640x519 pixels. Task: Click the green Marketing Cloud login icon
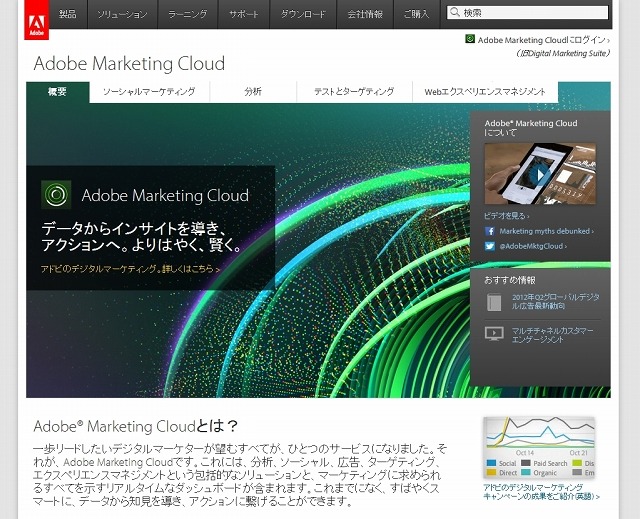coord(470,40)
